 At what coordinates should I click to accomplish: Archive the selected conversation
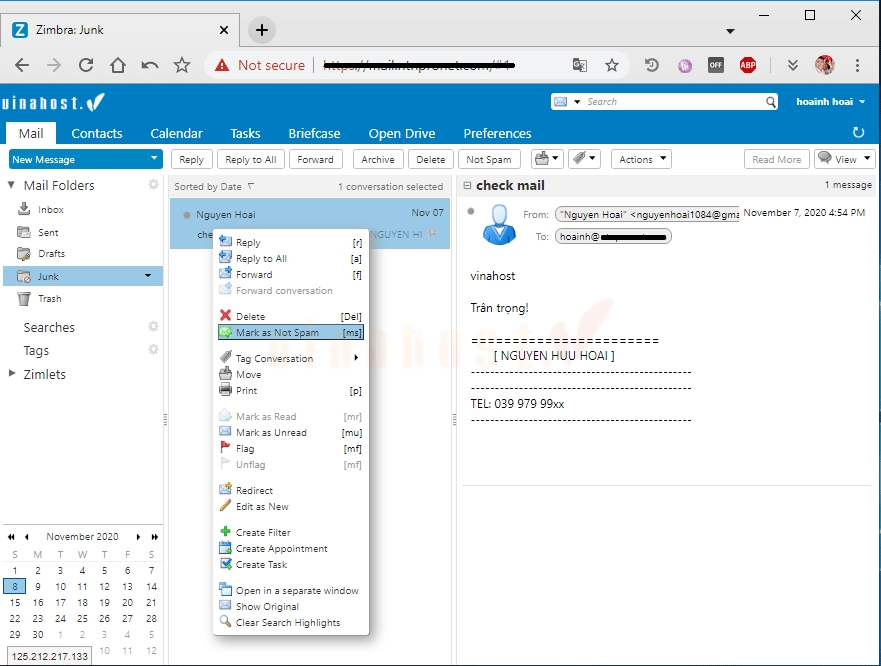(x=378, y=159)
